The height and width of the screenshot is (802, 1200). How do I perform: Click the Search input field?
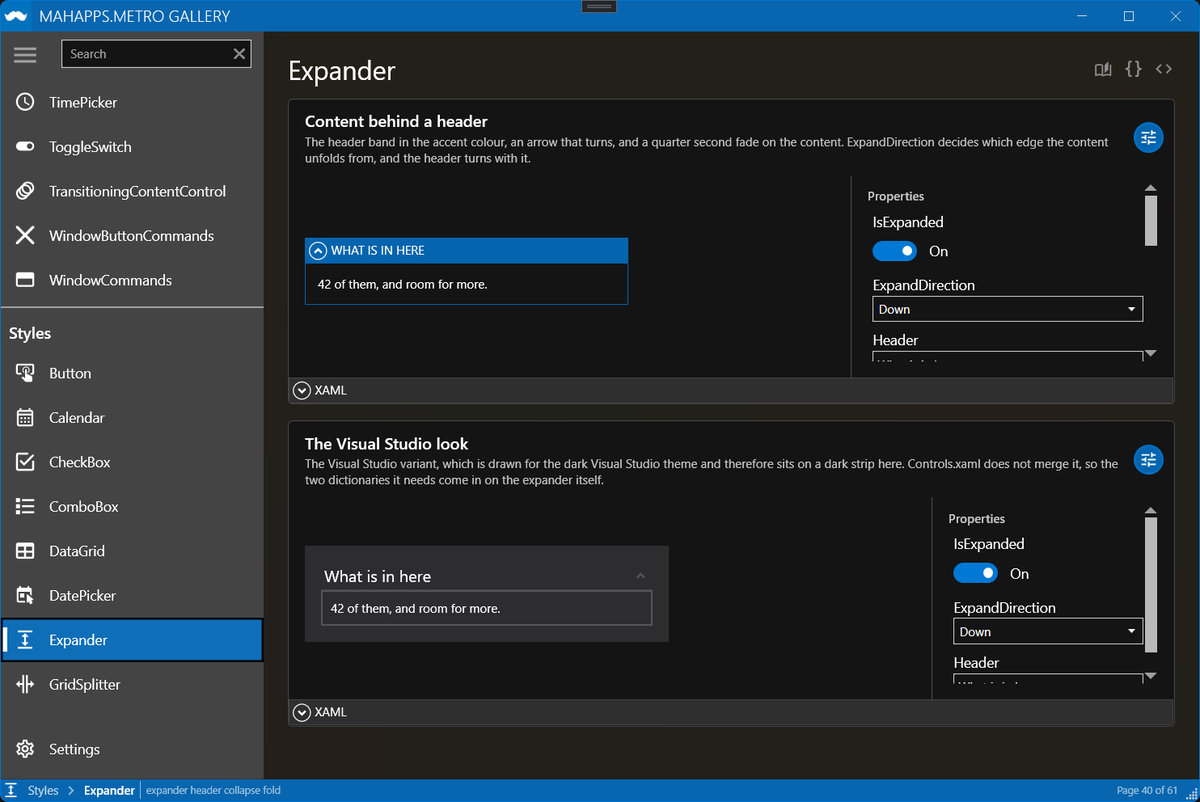146,54
